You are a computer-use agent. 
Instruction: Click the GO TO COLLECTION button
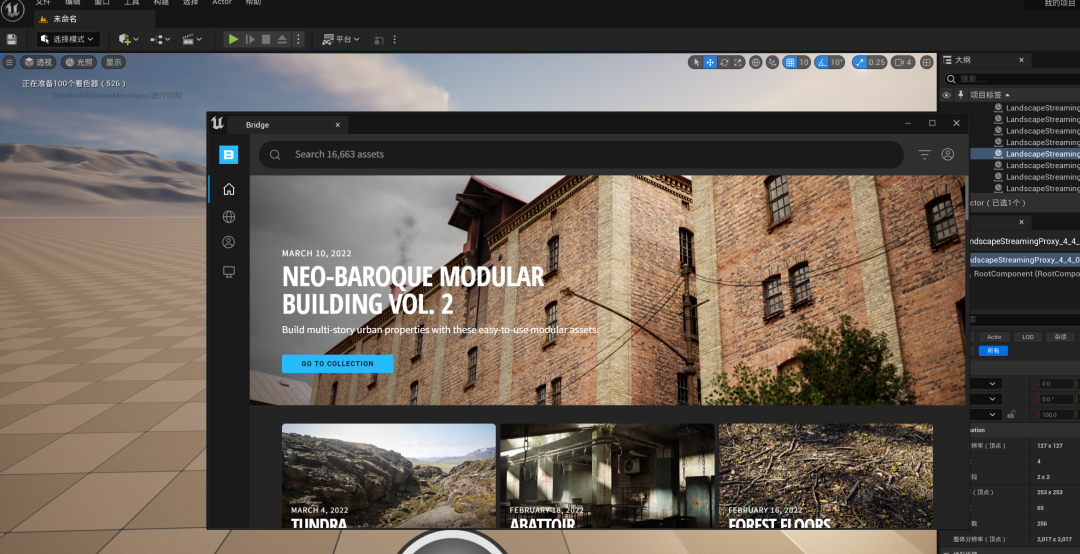pyautogui.click(x=338, y=364)
